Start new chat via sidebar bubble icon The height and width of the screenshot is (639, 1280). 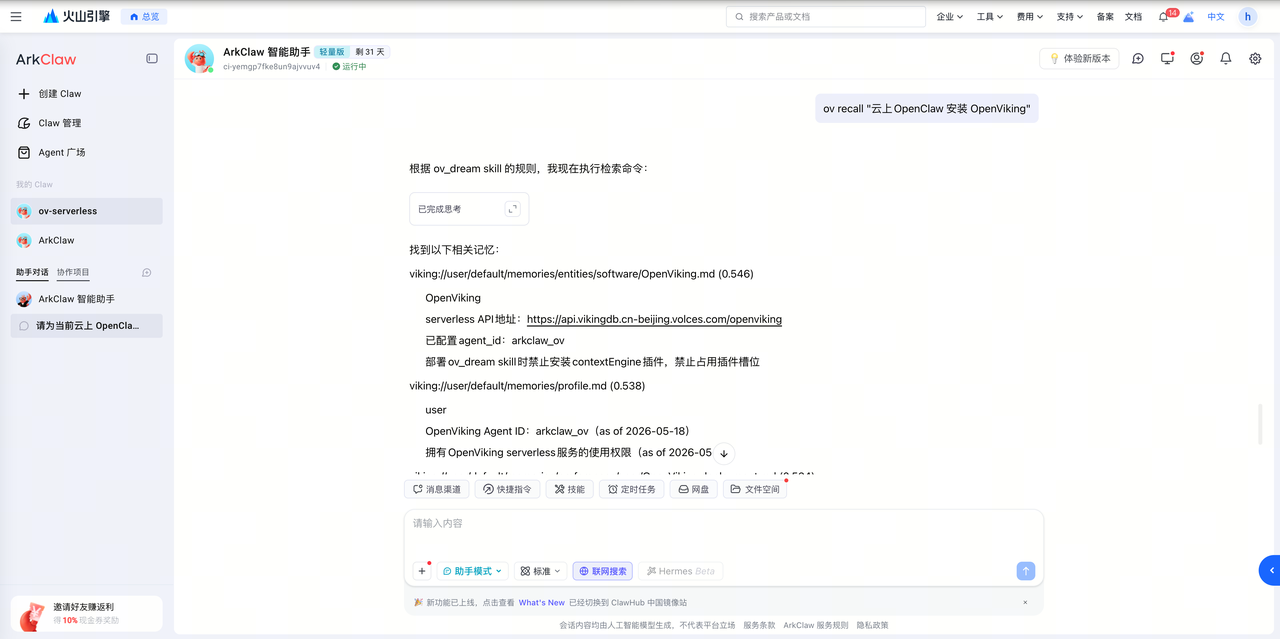[147, 272]
